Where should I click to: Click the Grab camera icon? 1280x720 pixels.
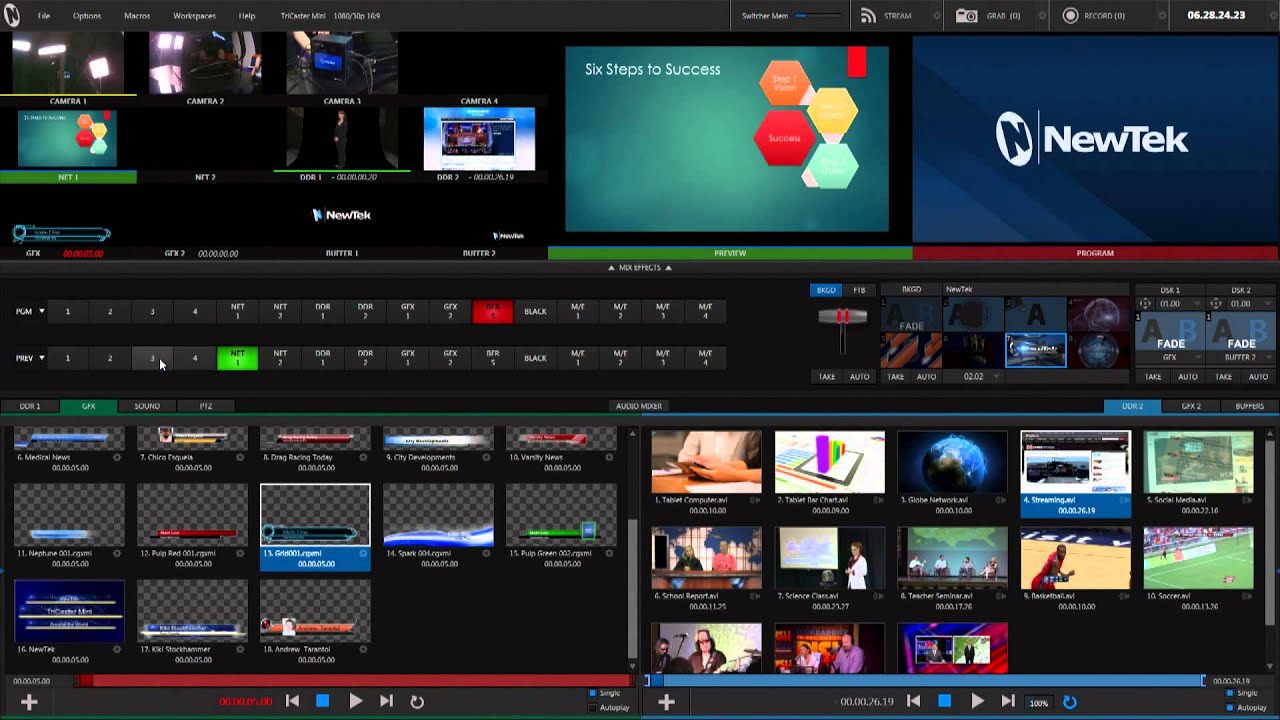pos(966,16)
